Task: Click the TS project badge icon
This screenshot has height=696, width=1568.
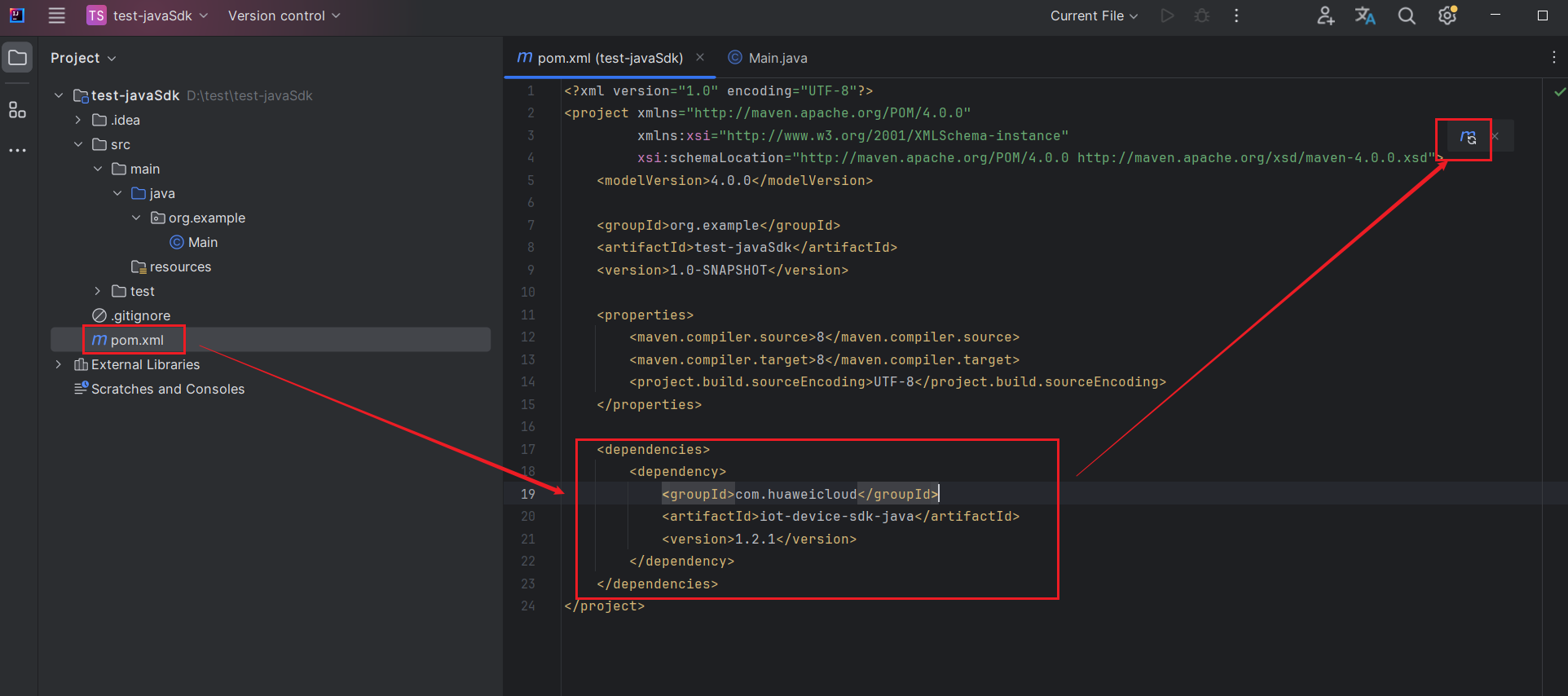Action: (x=96, y=15)
